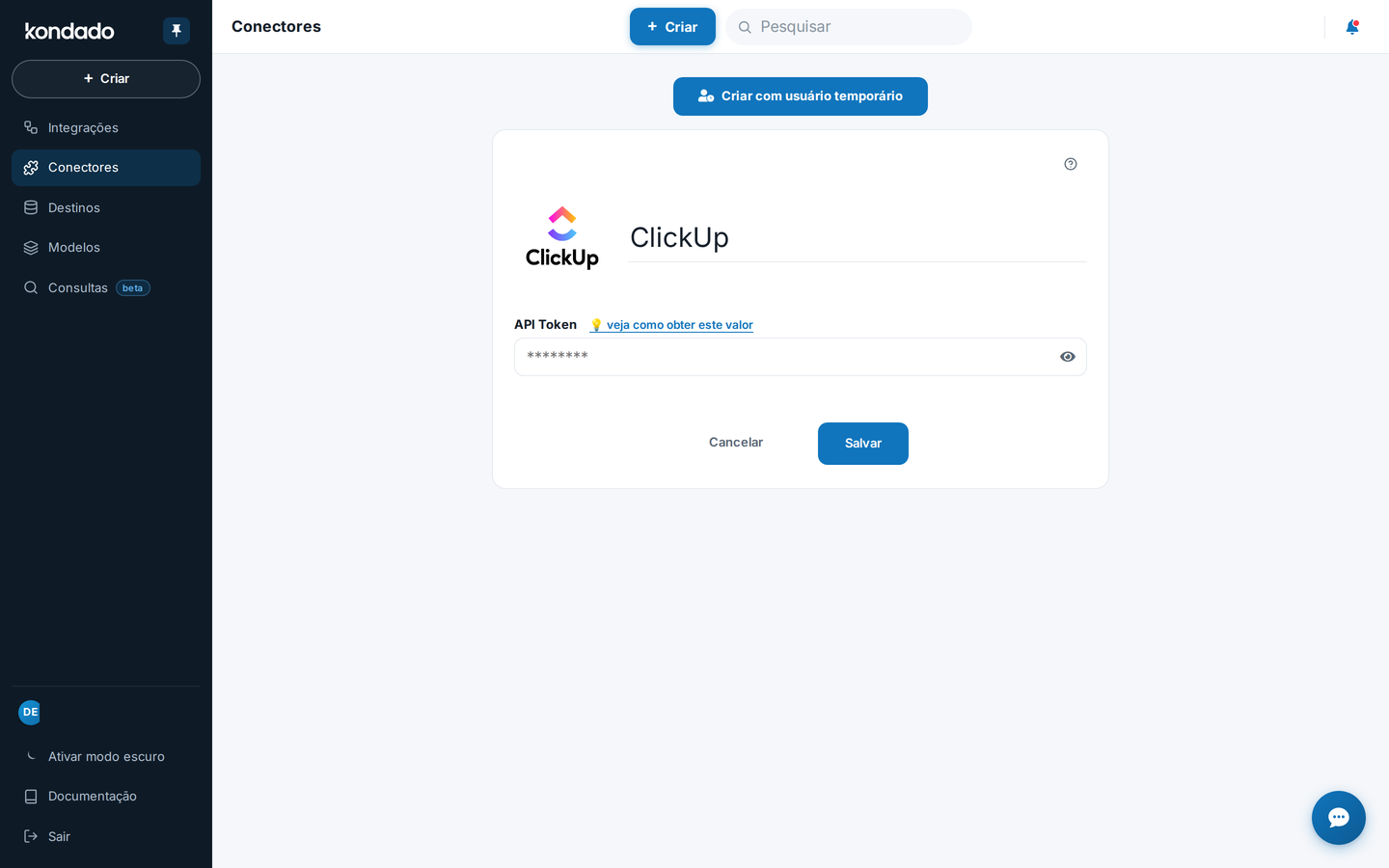Screen dimensions: 1389x868
Task: Click the help question mark icon
Action: [1071, 164]
